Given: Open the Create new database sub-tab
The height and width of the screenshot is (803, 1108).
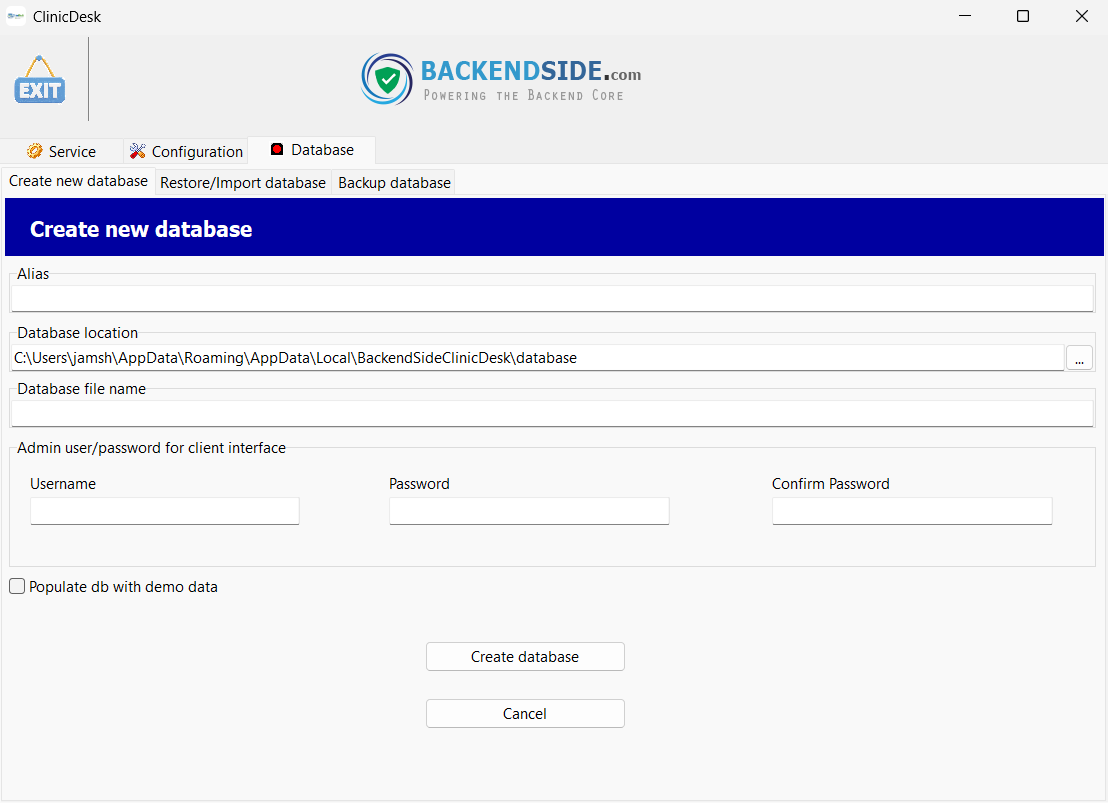Looking at the screenshot, I should coord(79,181).
